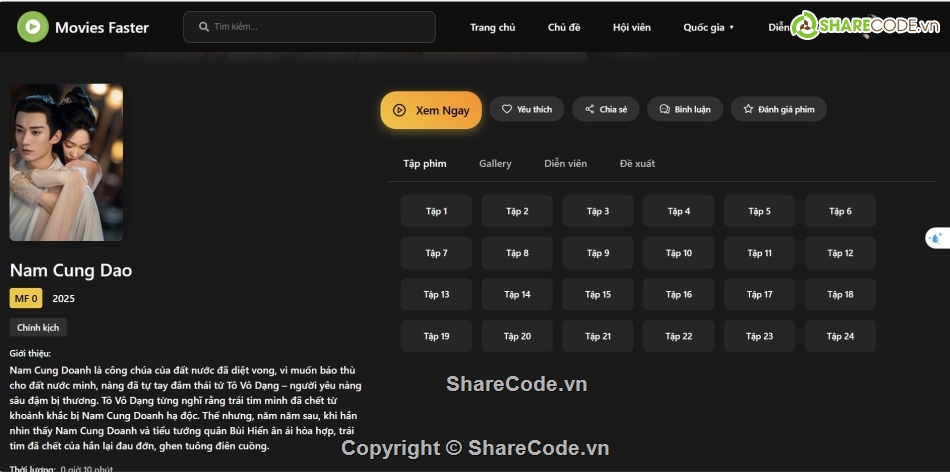Screen dimensions: 950x472
Task: Click the Nam Cung Dao poster thumbnail
Action: [67, 162]
